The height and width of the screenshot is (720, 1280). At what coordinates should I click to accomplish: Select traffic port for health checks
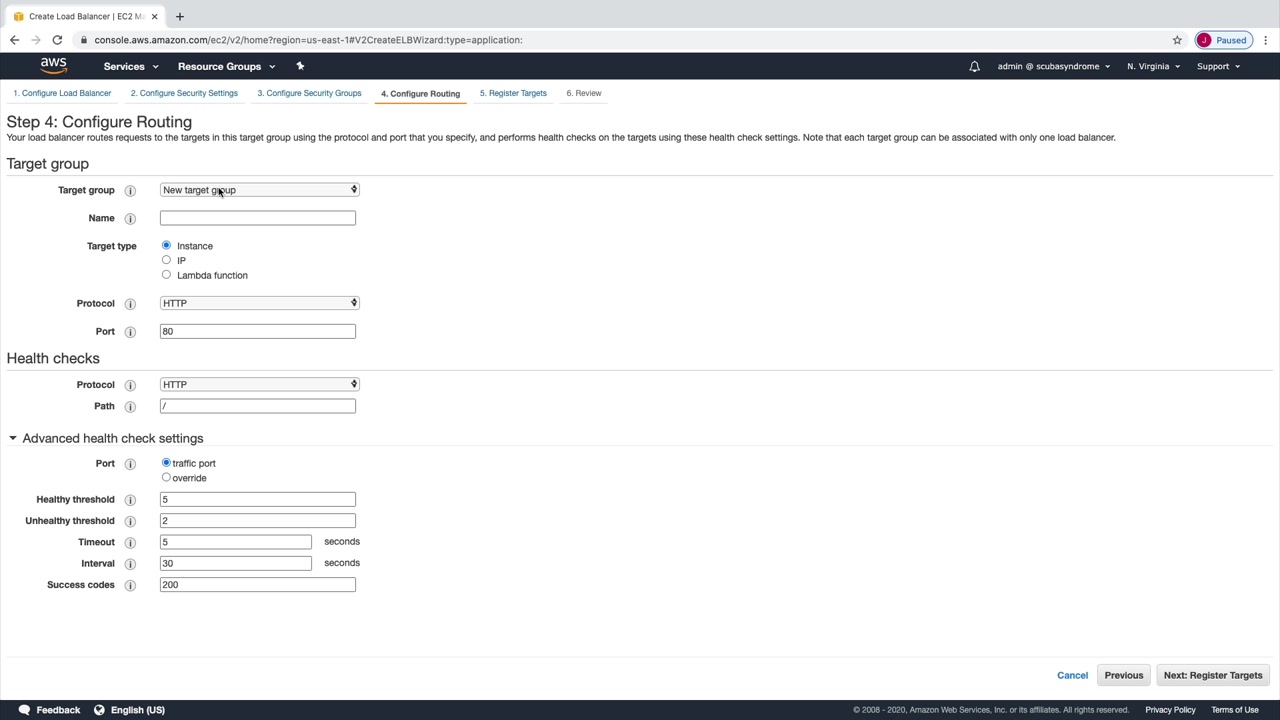166,463
